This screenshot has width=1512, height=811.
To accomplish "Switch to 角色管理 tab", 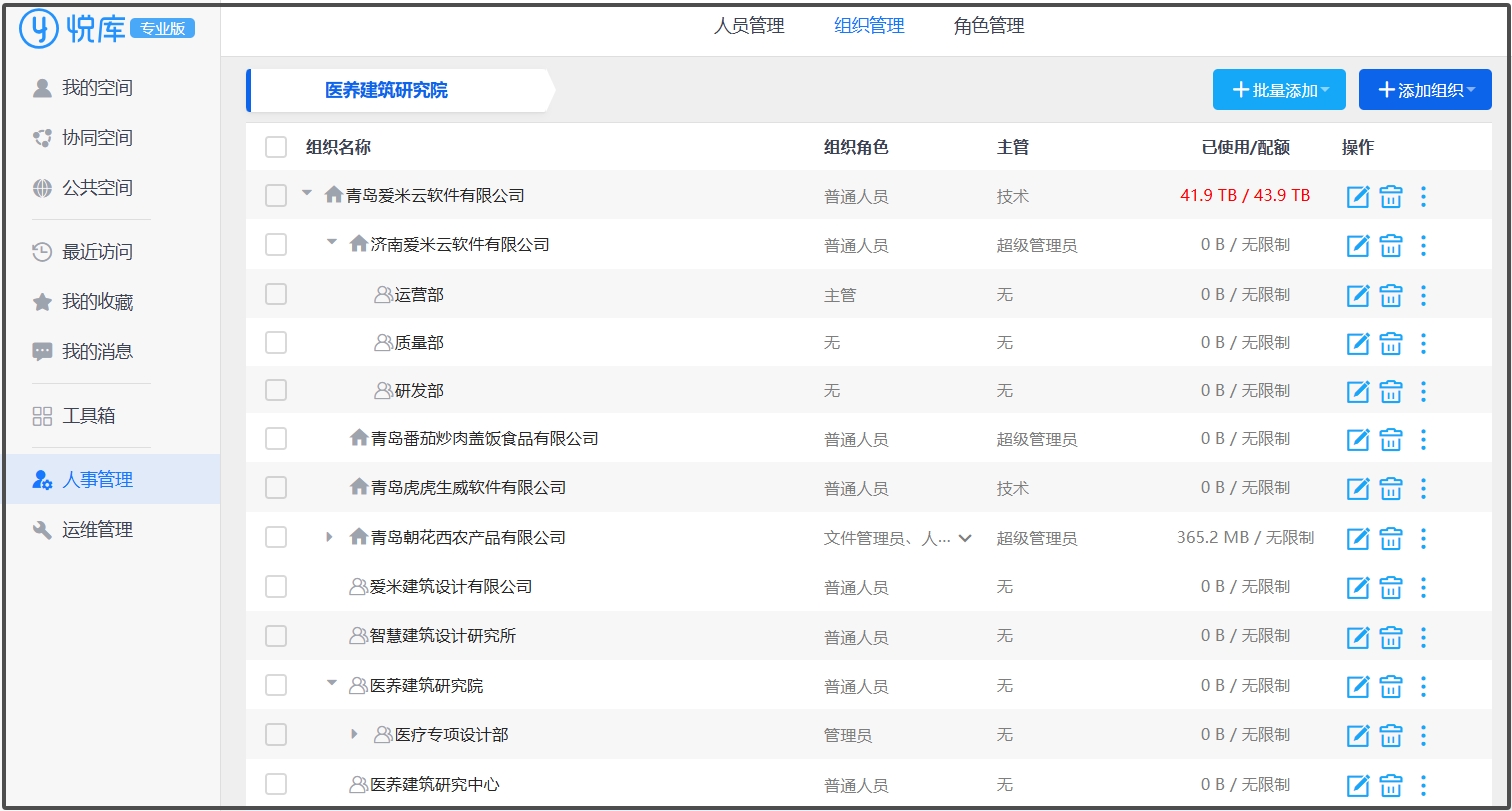I will pos(989,27).
